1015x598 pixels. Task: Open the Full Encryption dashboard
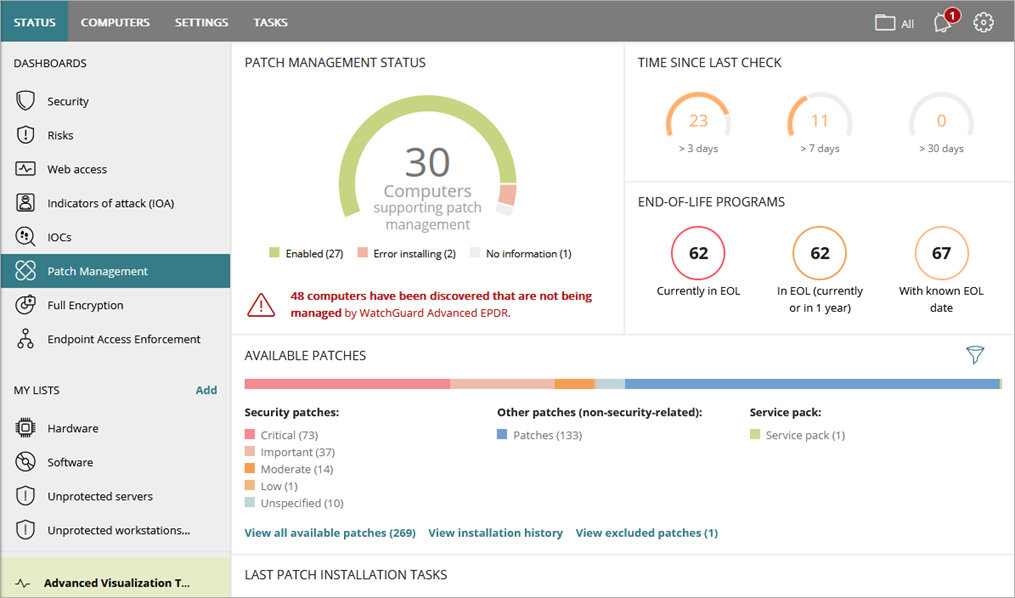pos(85,304)
